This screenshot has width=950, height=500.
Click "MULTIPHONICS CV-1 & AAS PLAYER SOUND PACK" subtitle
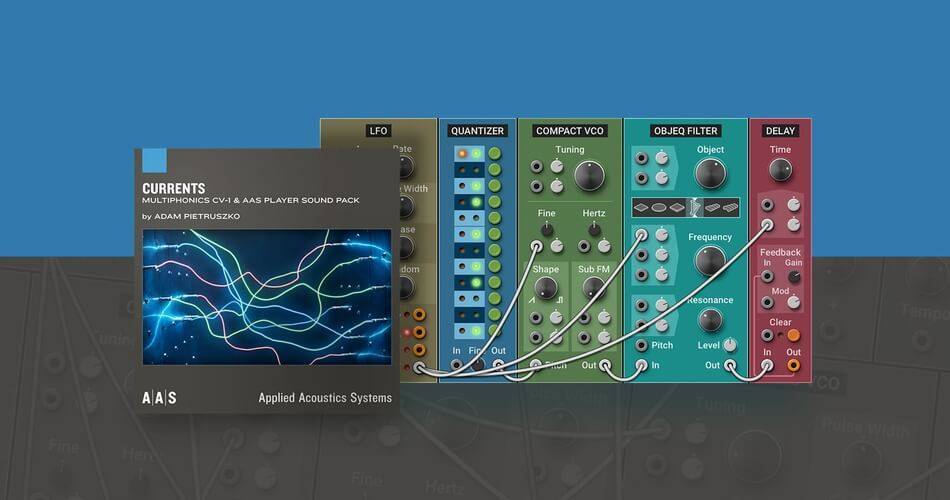(251, 201)
